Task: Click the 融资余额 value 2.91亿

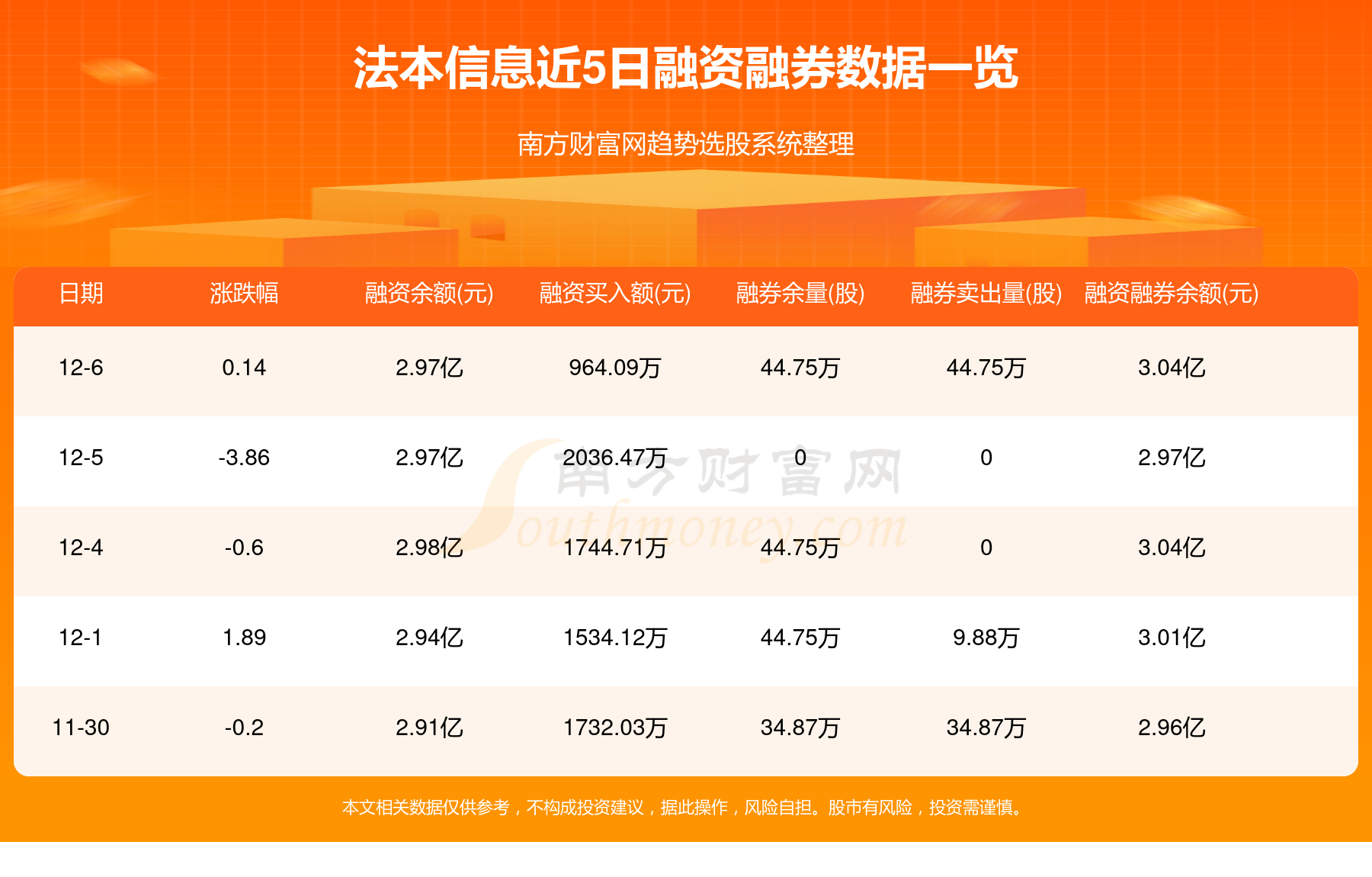Action: (429, 728)
